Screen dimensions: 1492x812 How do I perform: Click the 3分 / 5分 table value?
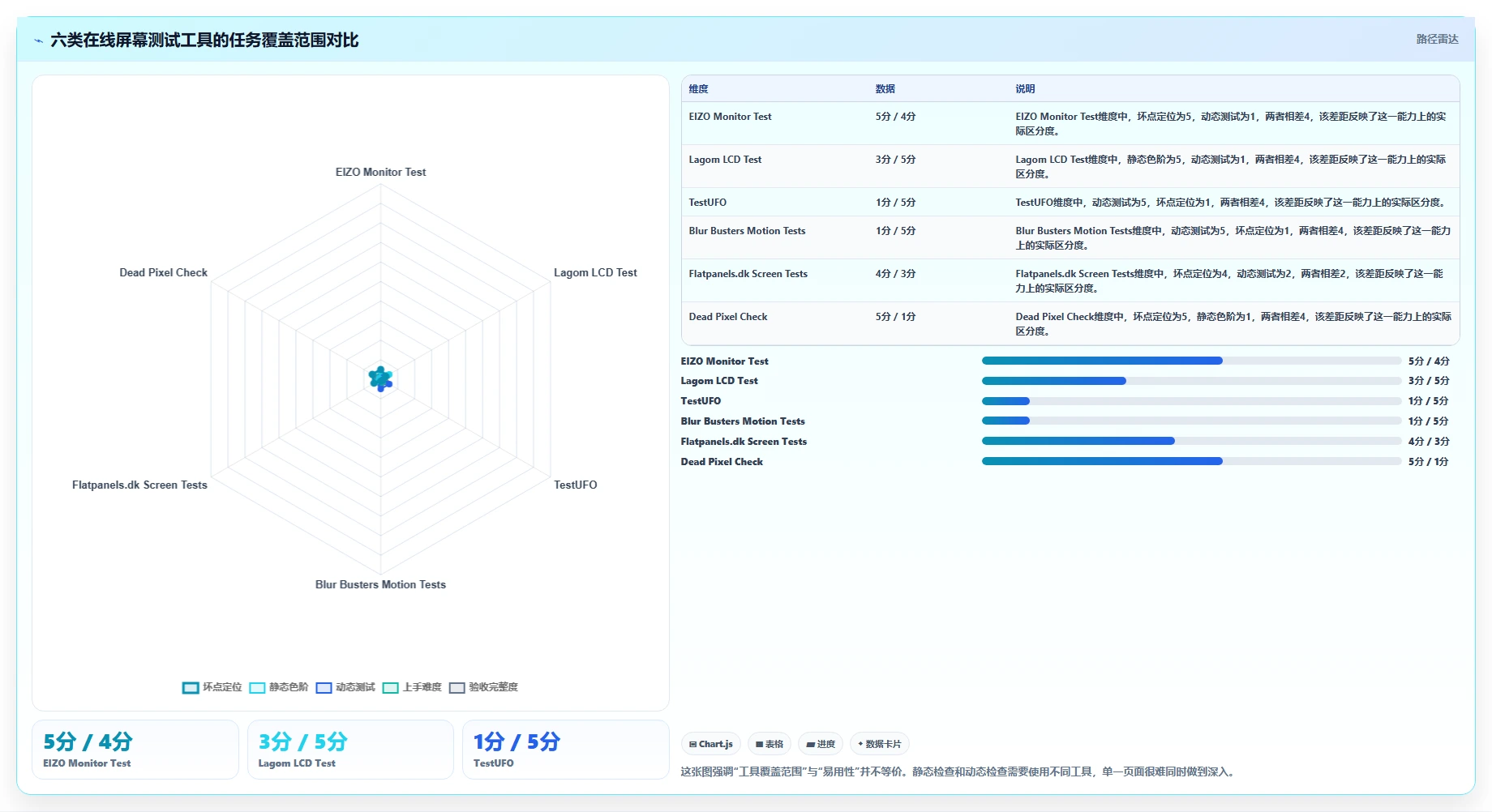[x=896, y=160]
